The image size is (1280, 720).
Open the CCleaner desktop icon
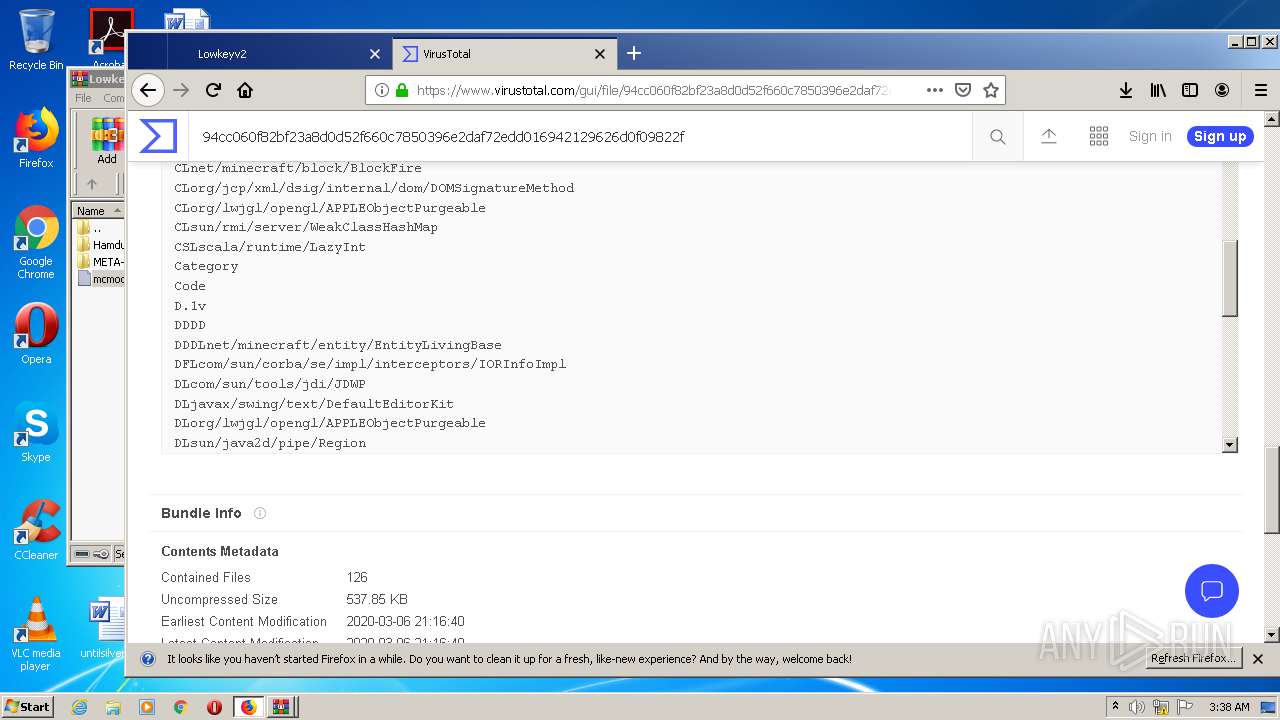point(36,530)
